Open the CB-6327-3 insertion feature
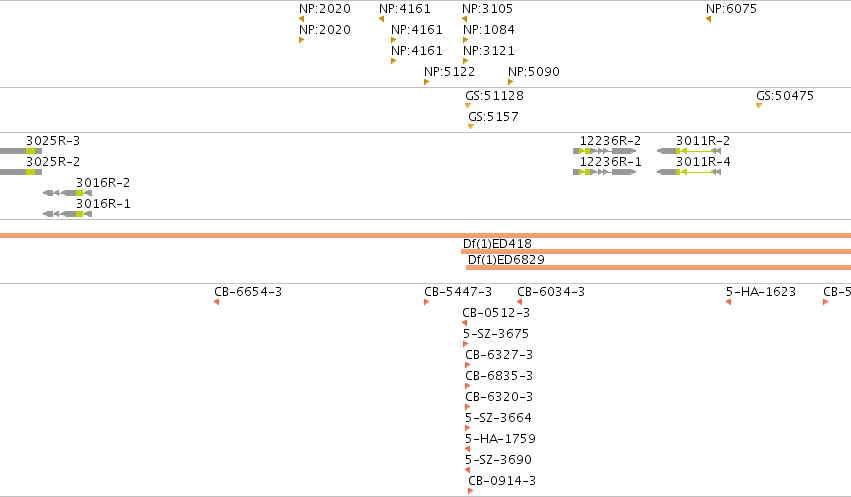The image size is (851, 497). point(468,365)
